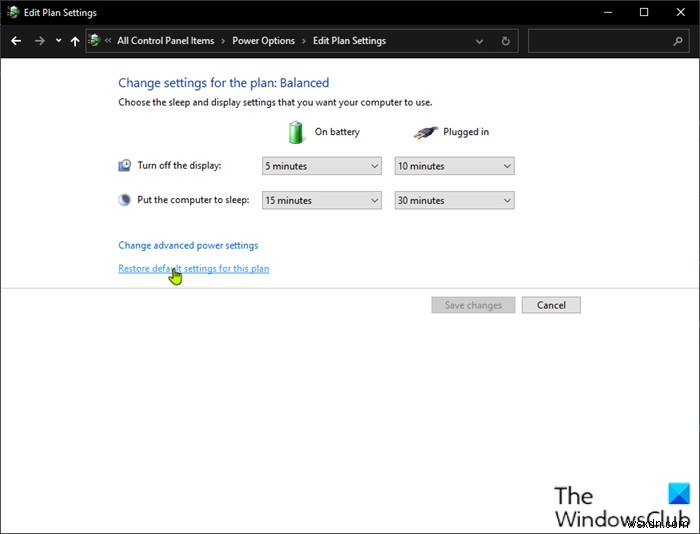Click the green battery icon
700x534 pixels.
pyautogui.click(x=295, y=132)
